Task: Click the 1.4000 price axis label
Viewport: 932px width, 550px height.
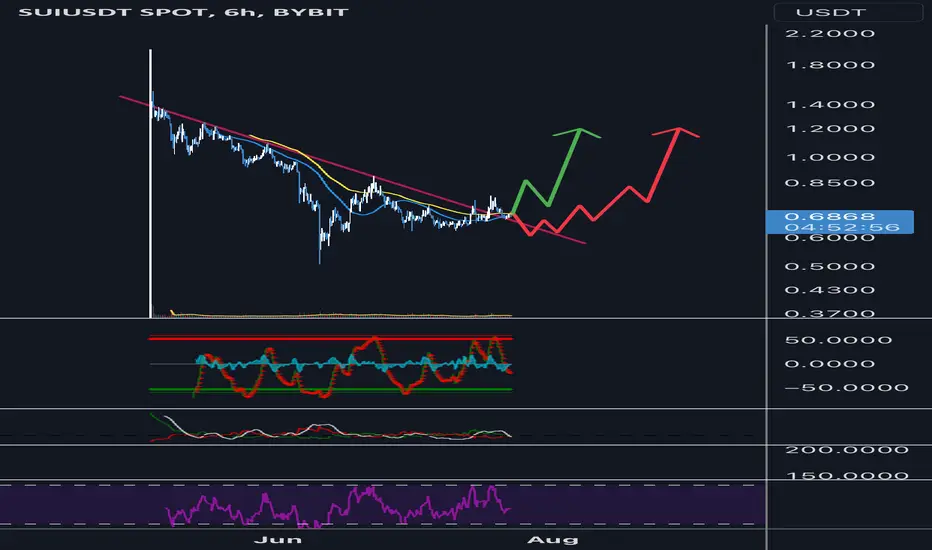Action: (830, 105)
